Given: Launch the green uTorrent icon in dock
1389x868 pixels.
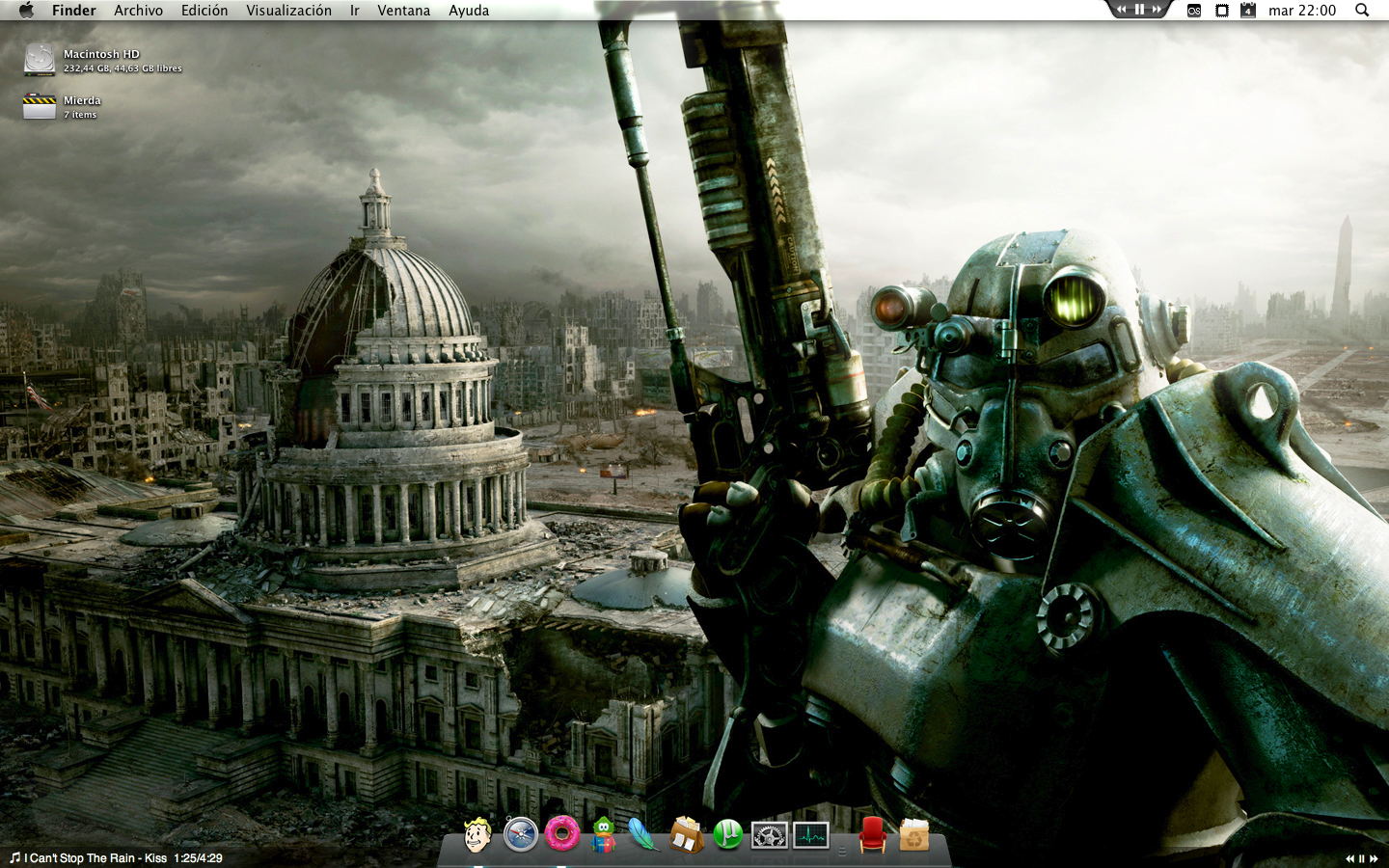Looking at the screenshot, I should pyautogui.click(x=728, y=834).
